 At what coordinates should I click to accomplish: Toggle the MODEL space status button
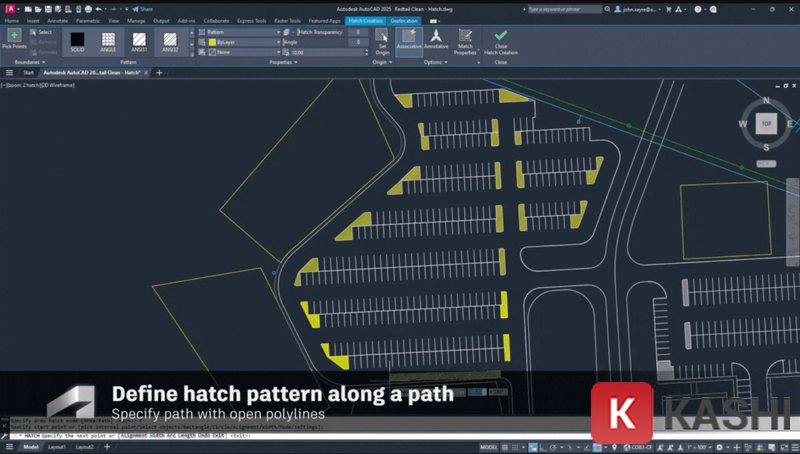488,447
